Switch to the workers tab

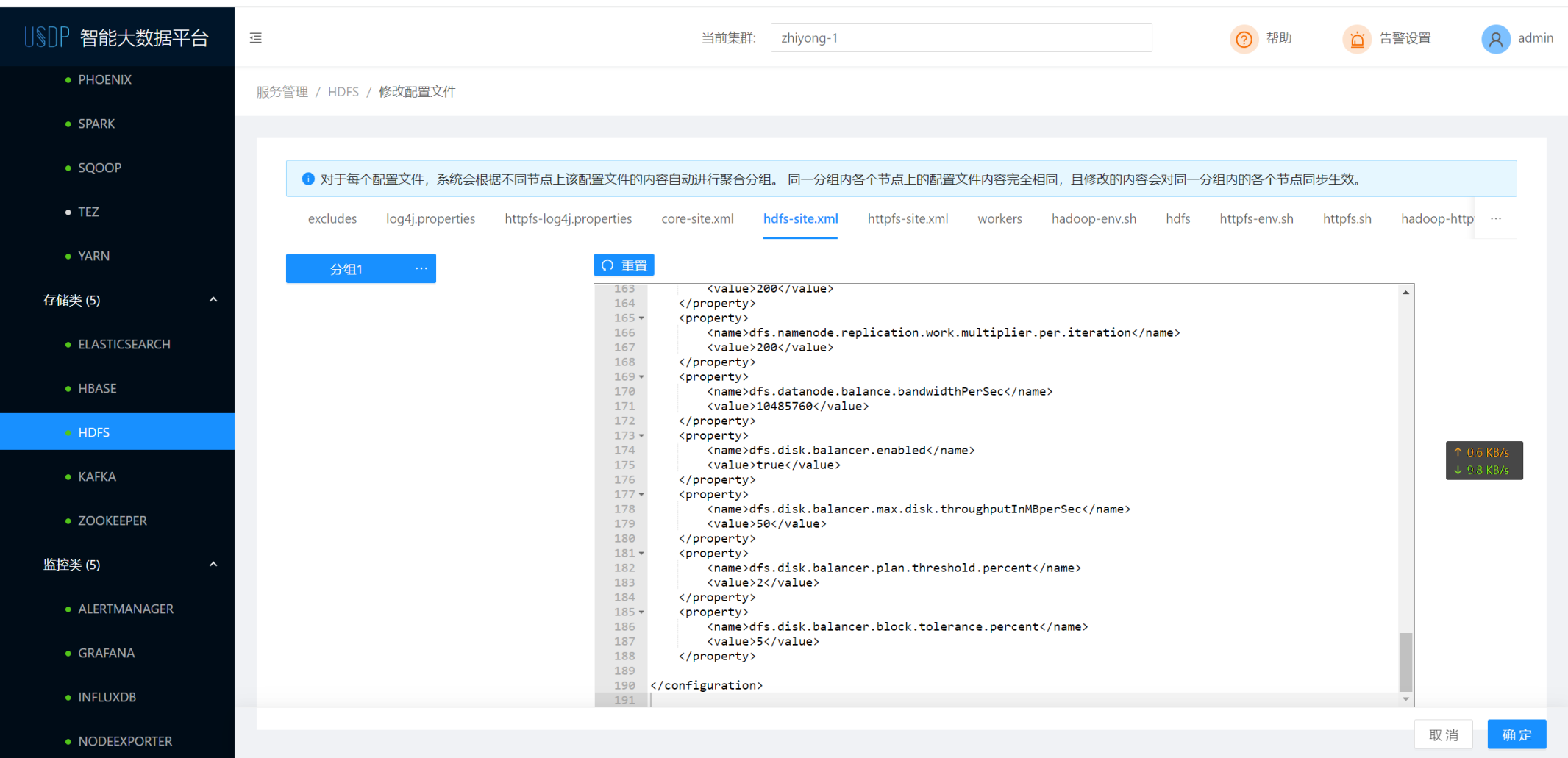point(999,218)
